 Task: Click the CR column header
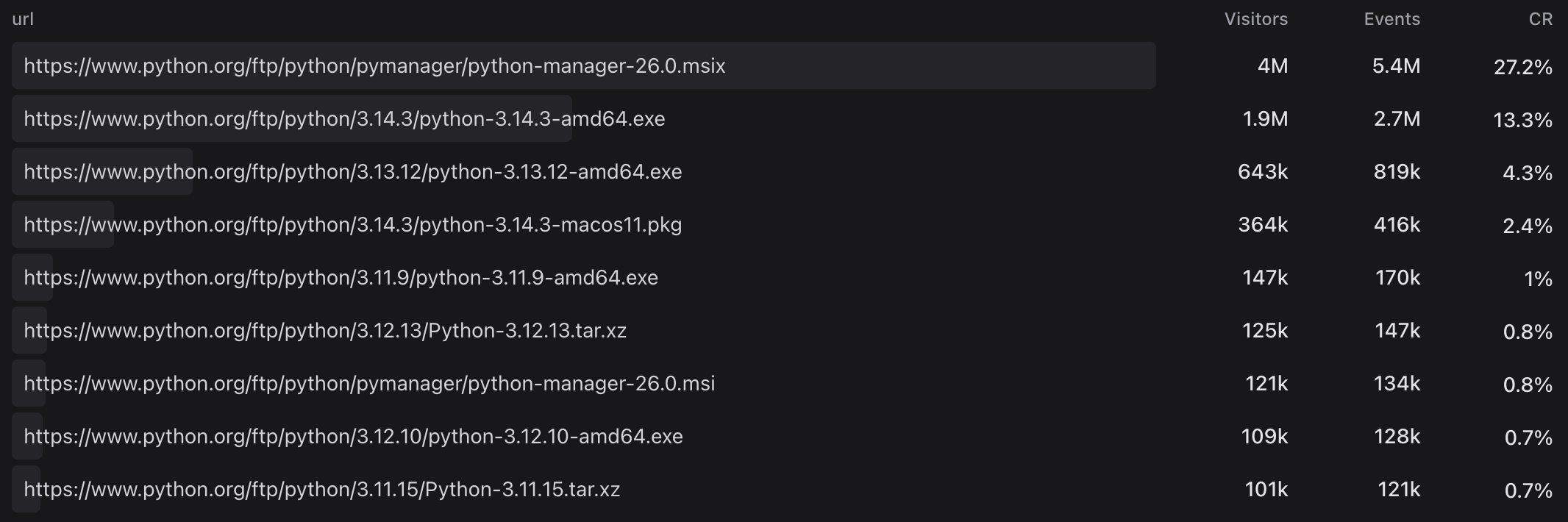pos(1540,19)
